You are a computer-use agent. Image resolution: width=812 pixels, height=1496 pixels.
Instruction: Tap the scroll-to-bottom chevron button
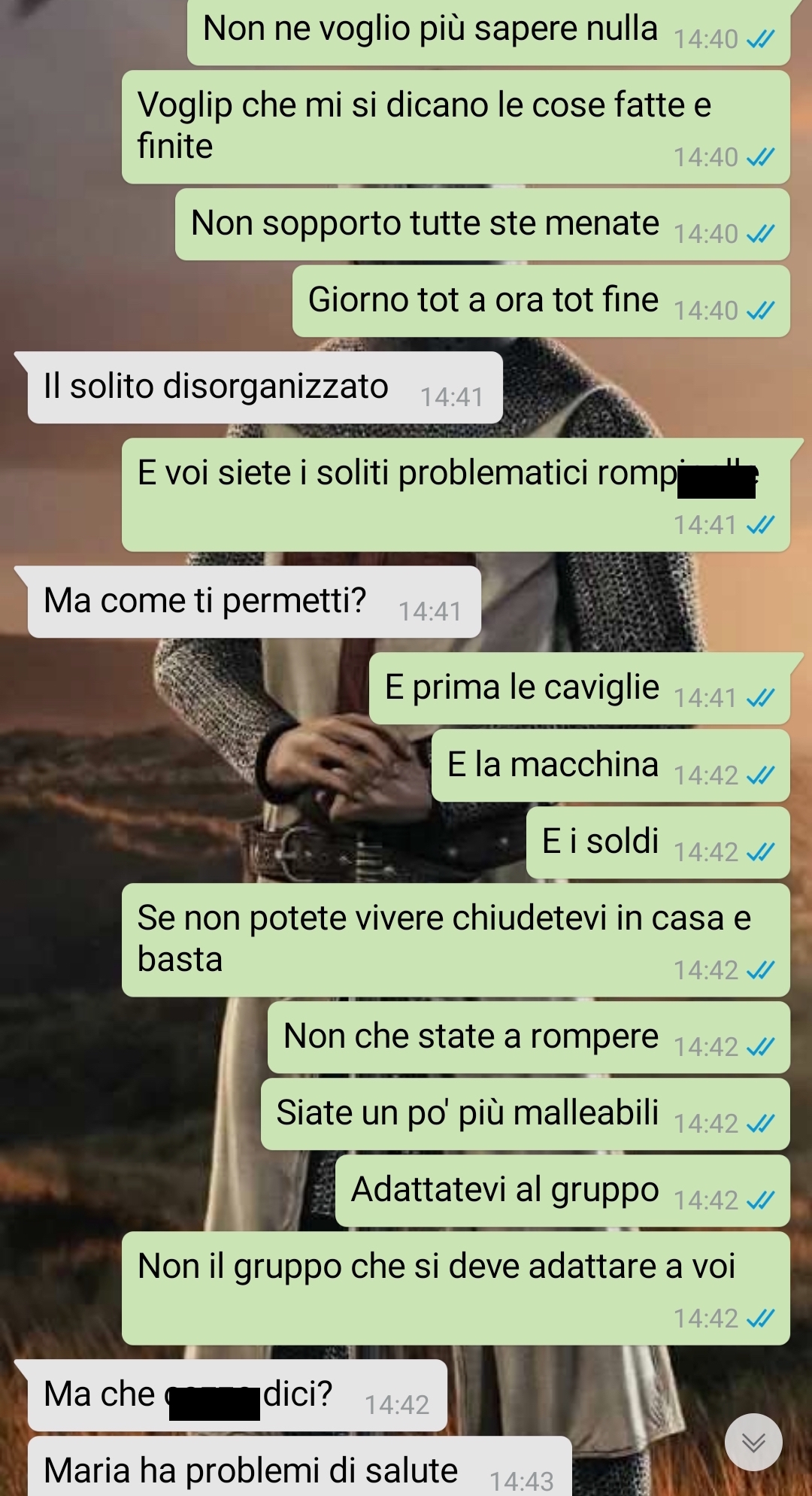753,1442
